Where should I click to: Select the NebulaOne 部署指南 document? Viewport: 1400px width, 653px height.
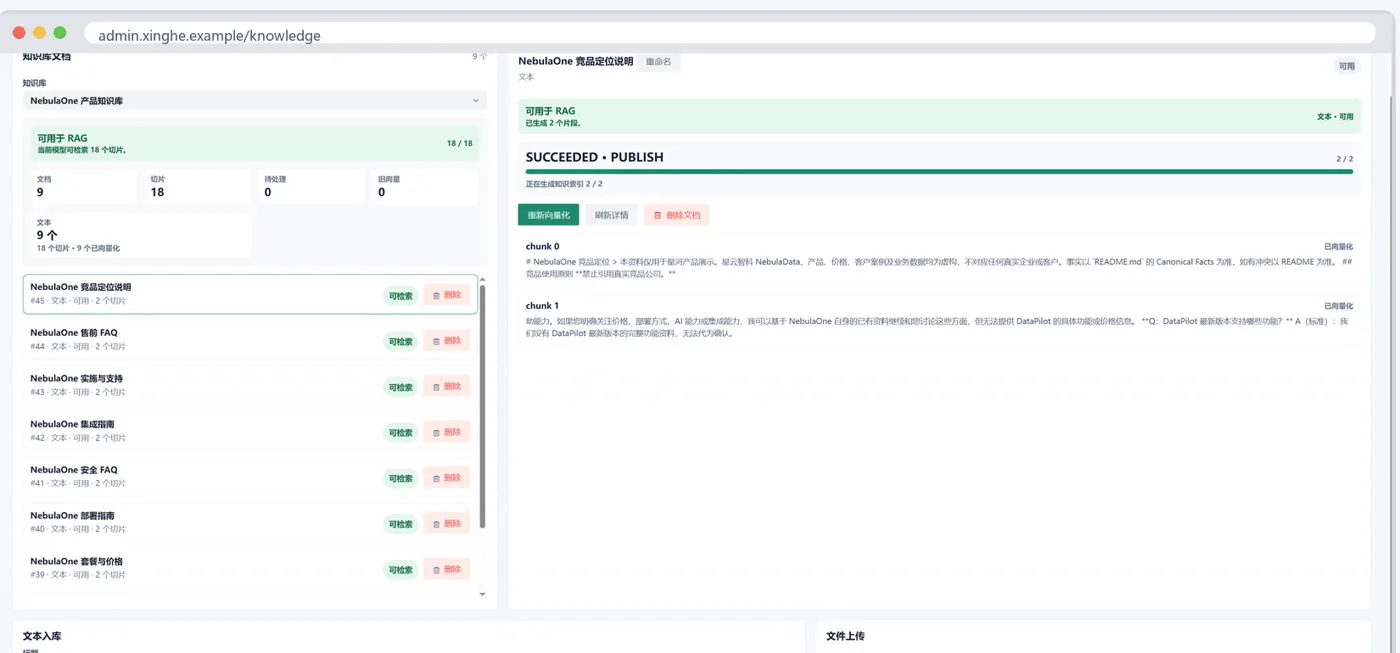coord(250,523)
